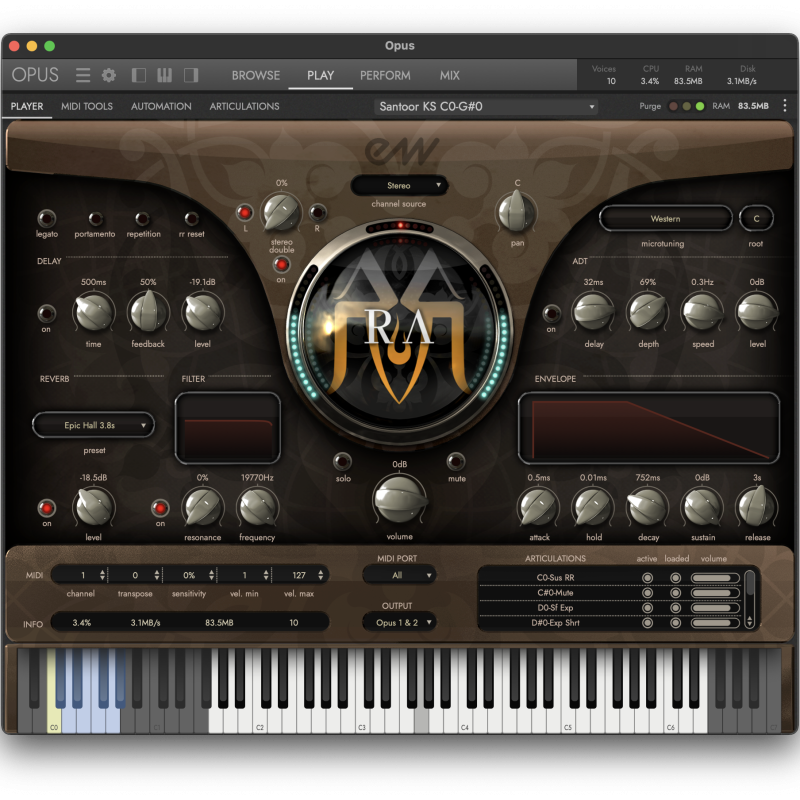Viewport: 800px width, 800px height.
Task: Toggle the portamento switch
Action: (95, 219)
